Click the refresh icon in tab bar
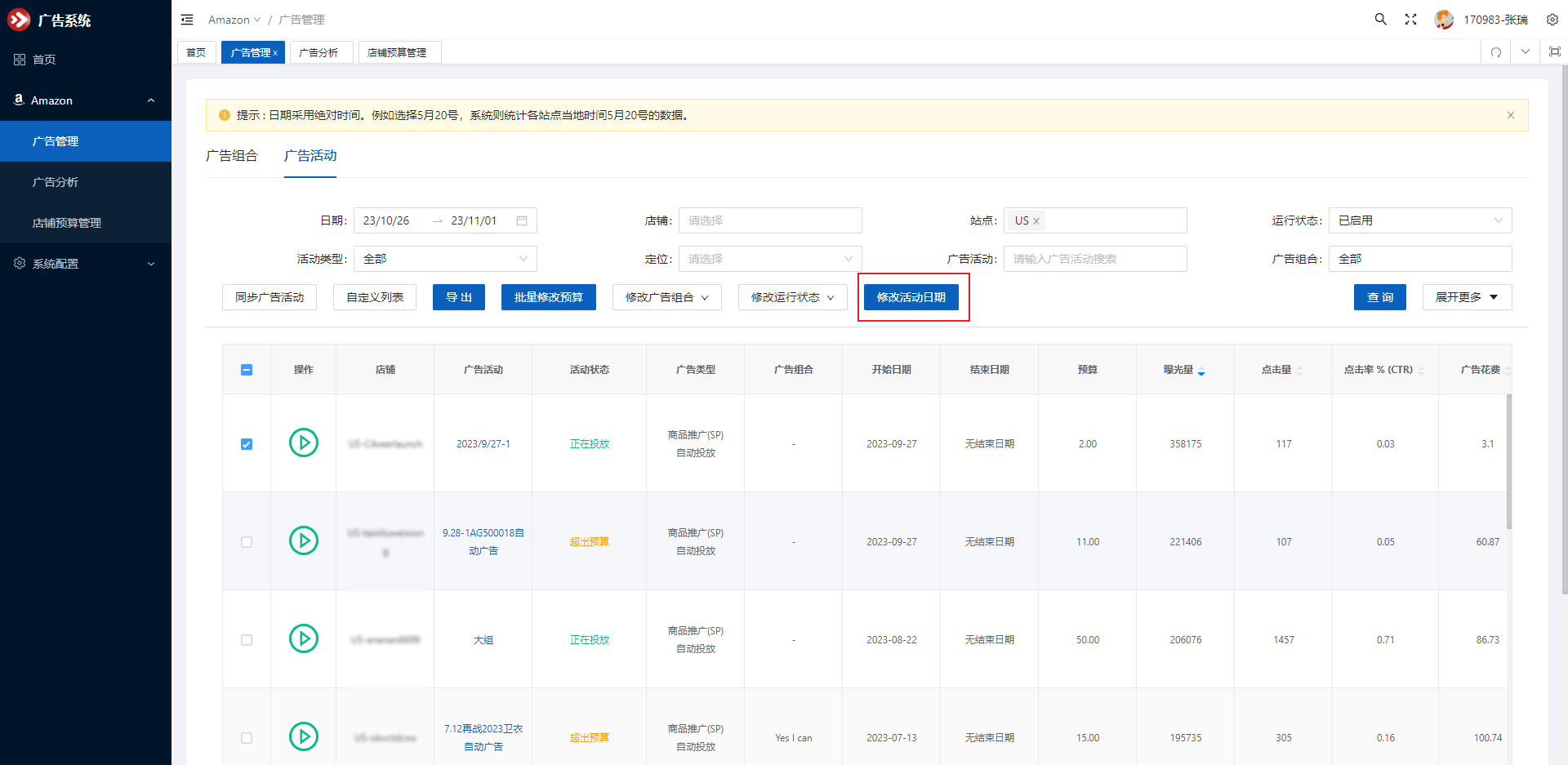This screenshot has width=1568, height=765. tap(1496, 52)
